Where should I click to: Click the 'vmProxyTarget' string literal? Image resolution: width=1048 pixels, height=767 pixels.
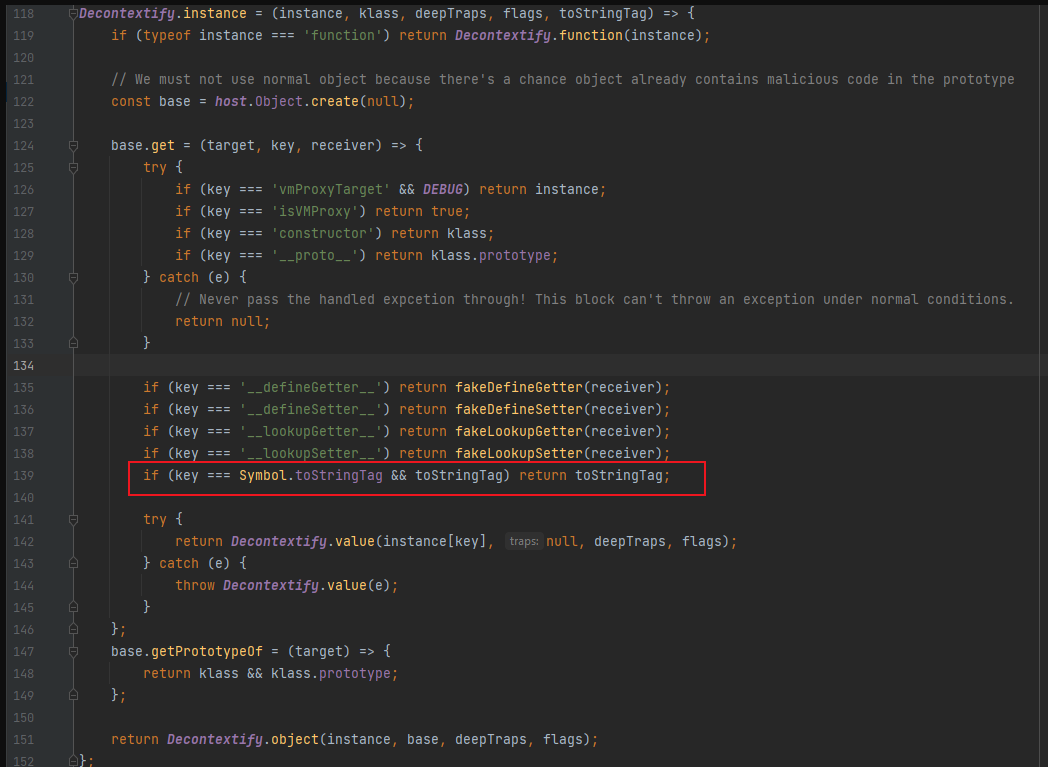click(x=331, y=190)
